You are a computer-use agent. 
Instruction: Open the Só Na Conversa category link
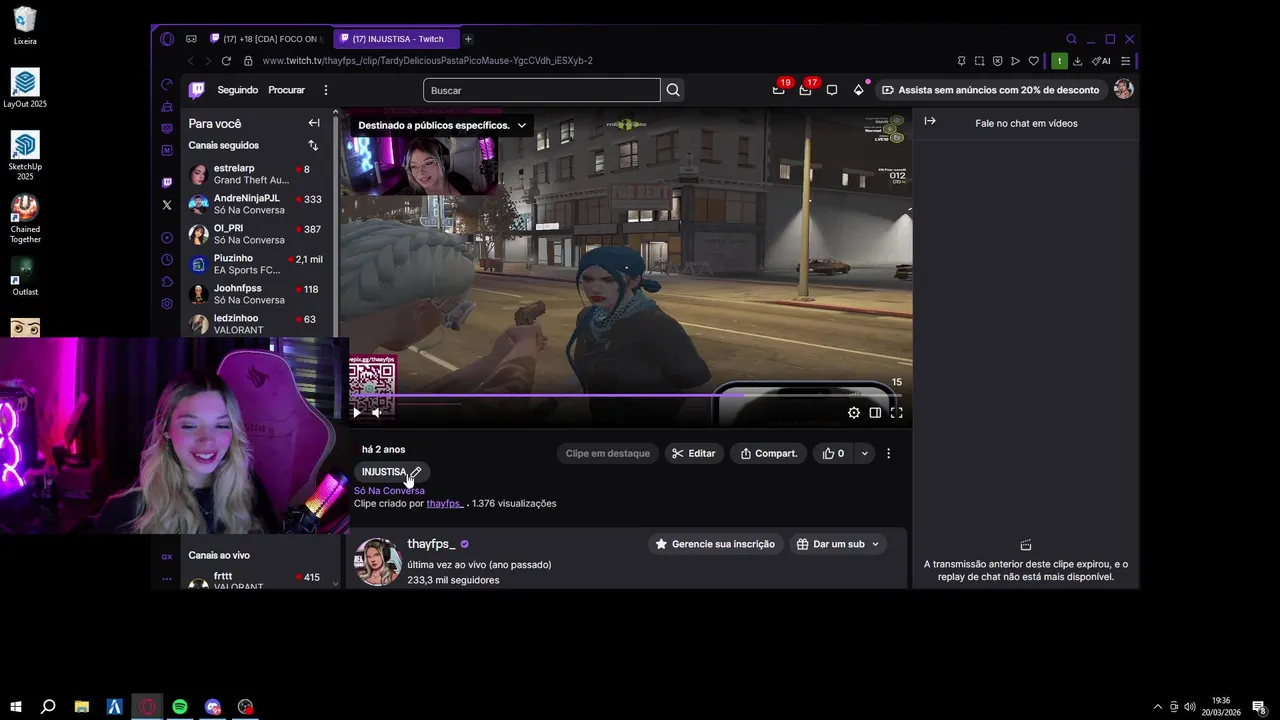point(389,490)
